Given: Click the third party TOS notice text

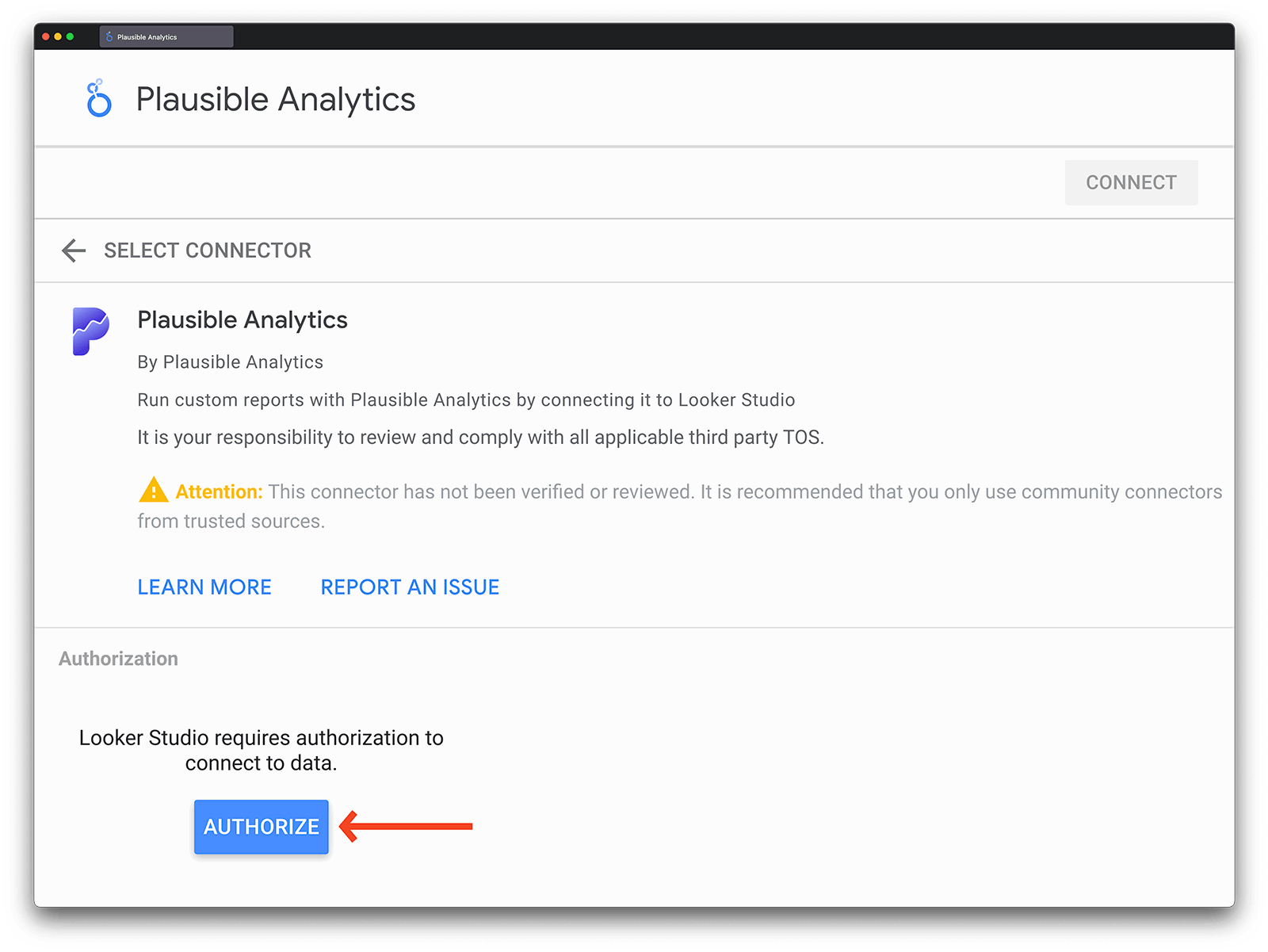Looking at the screenshot, I should tap(480, 437).
